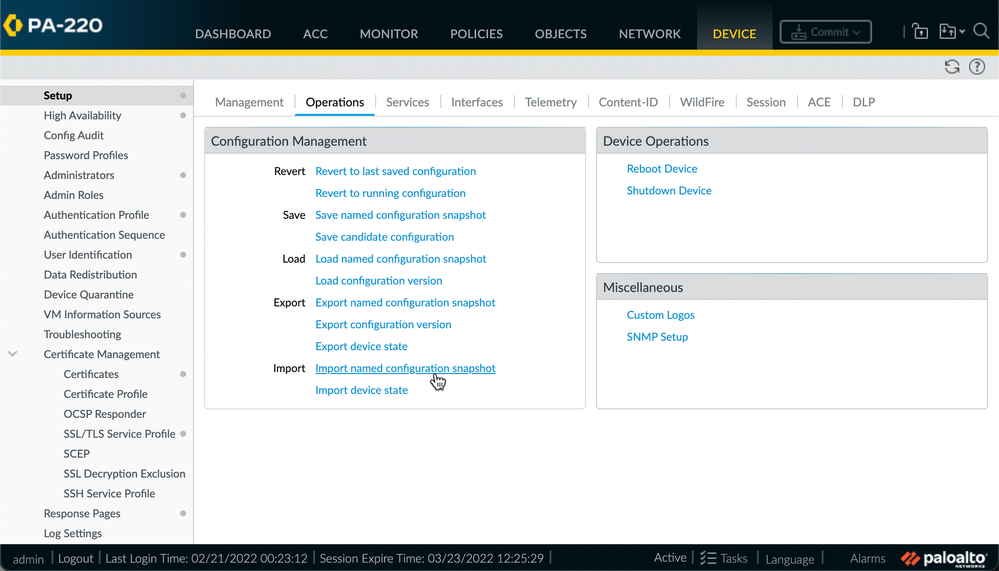Open the Tasks manager in status bar
Image resolution: width=999 pixels, height=571 pixels.
723,558
